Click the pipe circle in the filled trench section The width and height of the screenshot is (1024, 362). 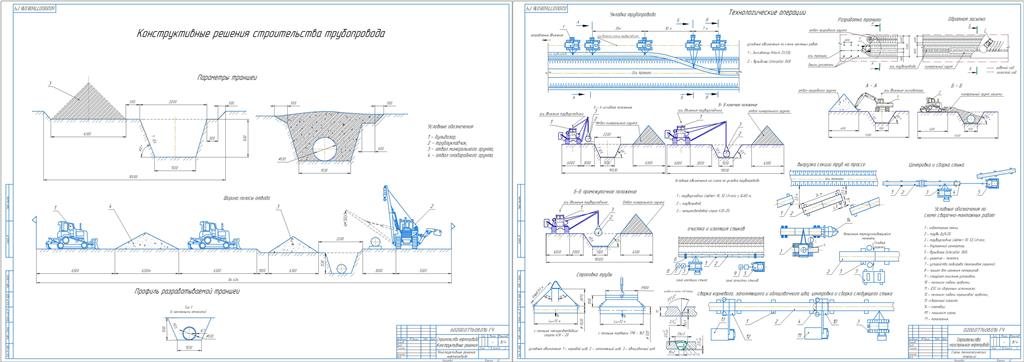[x=325, y=149]
